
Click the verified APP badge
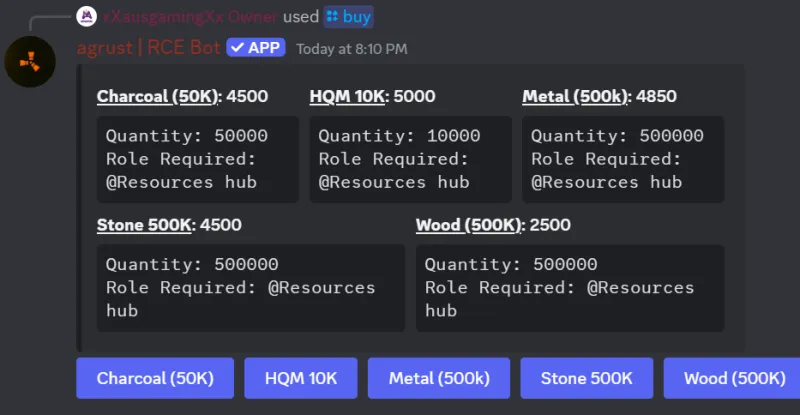pos(256,48)
